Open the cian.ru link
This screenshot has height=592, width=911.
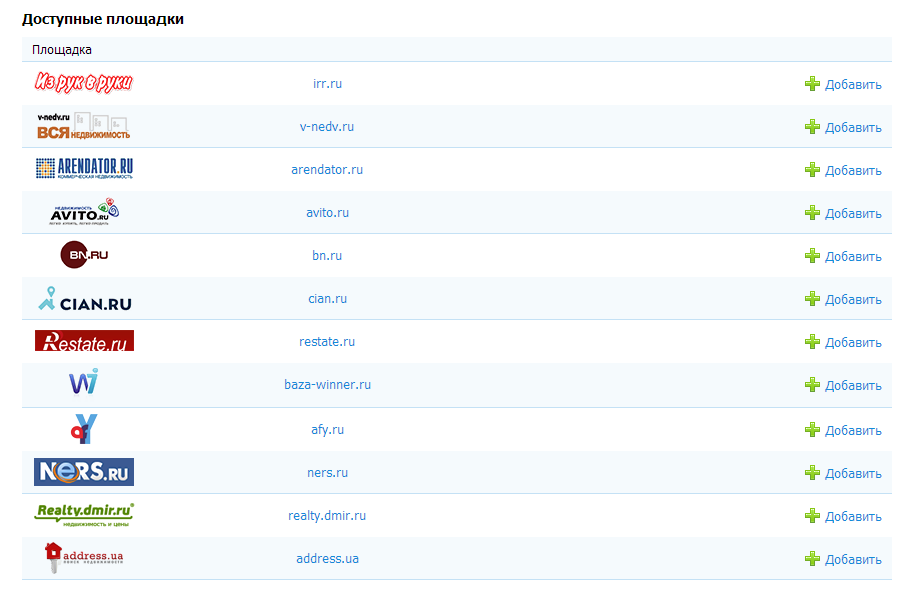[x=327, y=299]
